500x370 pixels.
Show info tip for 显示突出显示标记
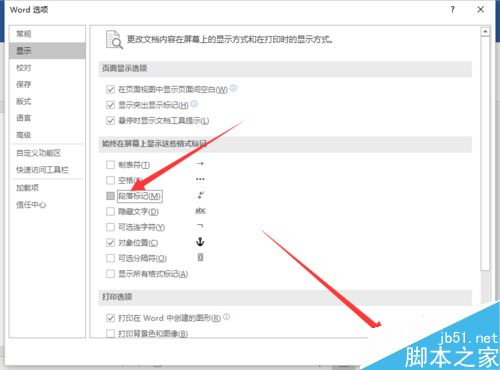point(194,104)
